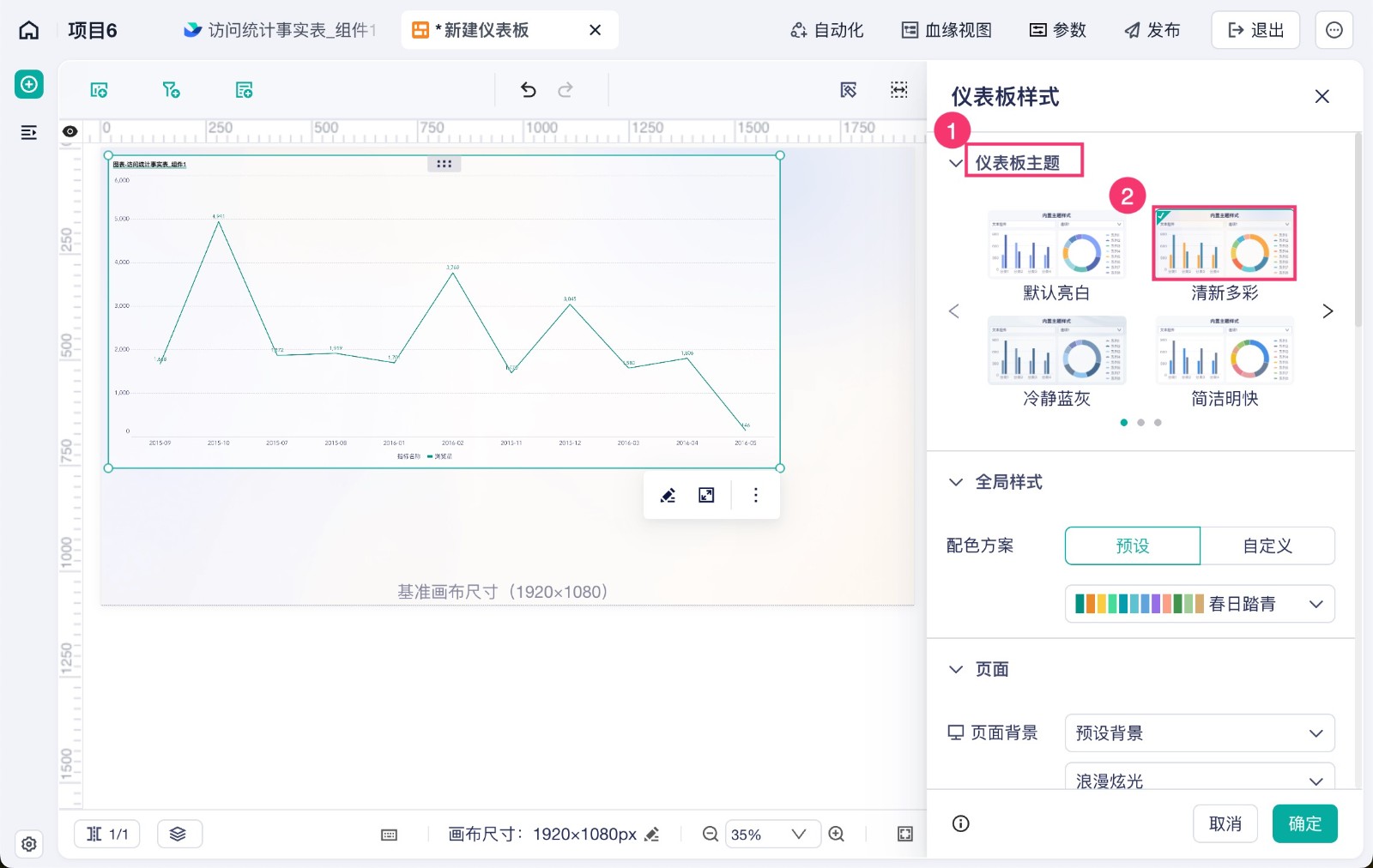Image resolution: width=1373 pixels, height=868 pixels.
Task: Click the add chart toolbar icon
Action: pos(100,90)
